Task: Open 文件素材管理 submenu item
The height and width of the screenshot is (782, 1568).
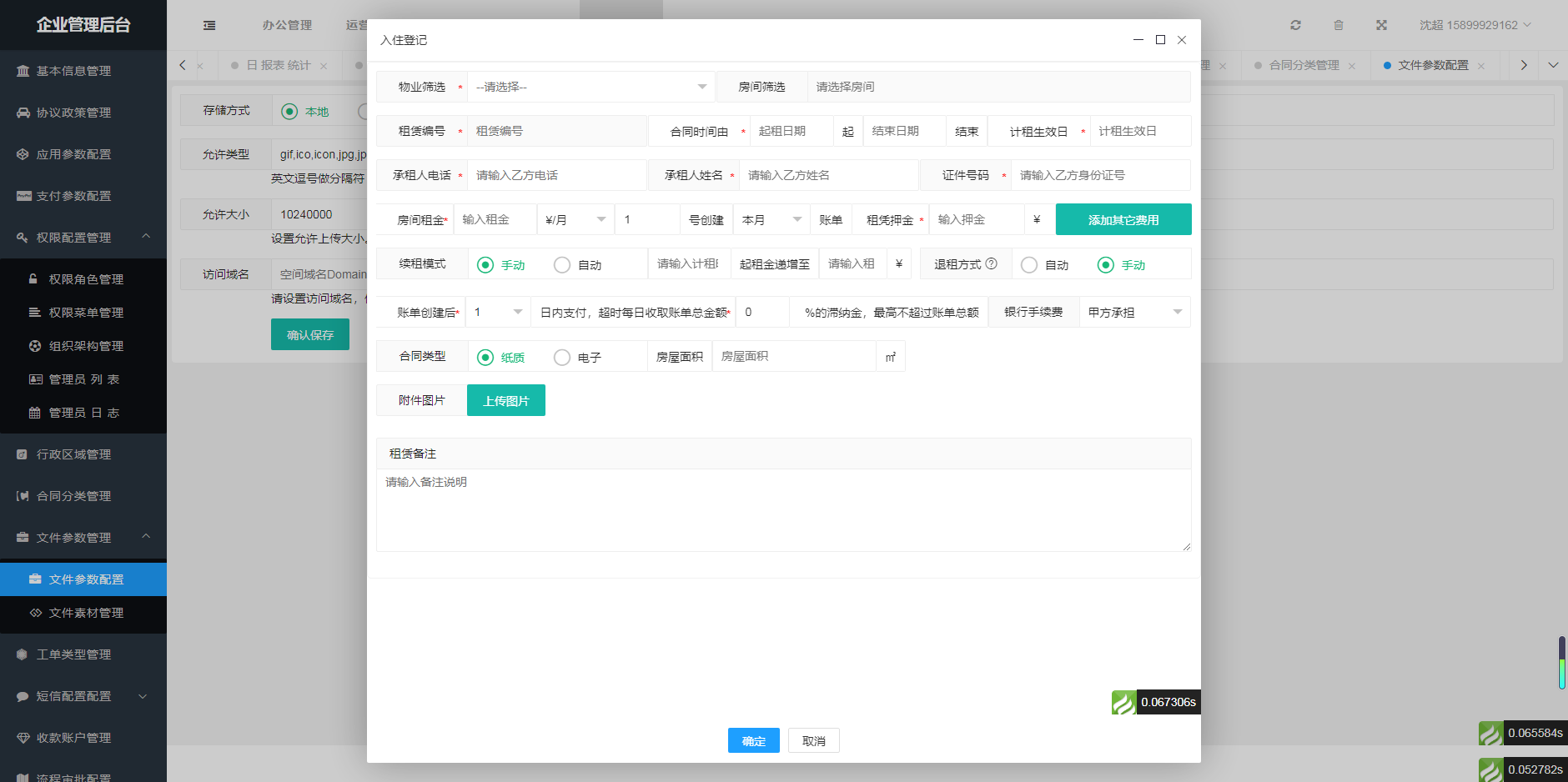Action: point(83,613)
